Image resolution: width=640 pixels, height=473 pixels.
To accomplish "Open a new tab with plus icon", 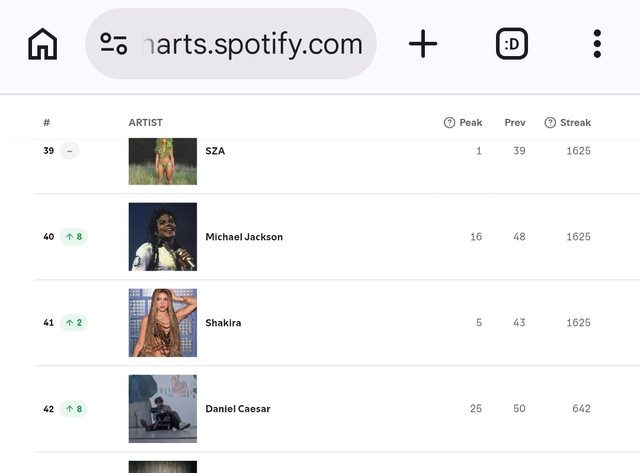I will pyautogui.click(x=423, y=44).
